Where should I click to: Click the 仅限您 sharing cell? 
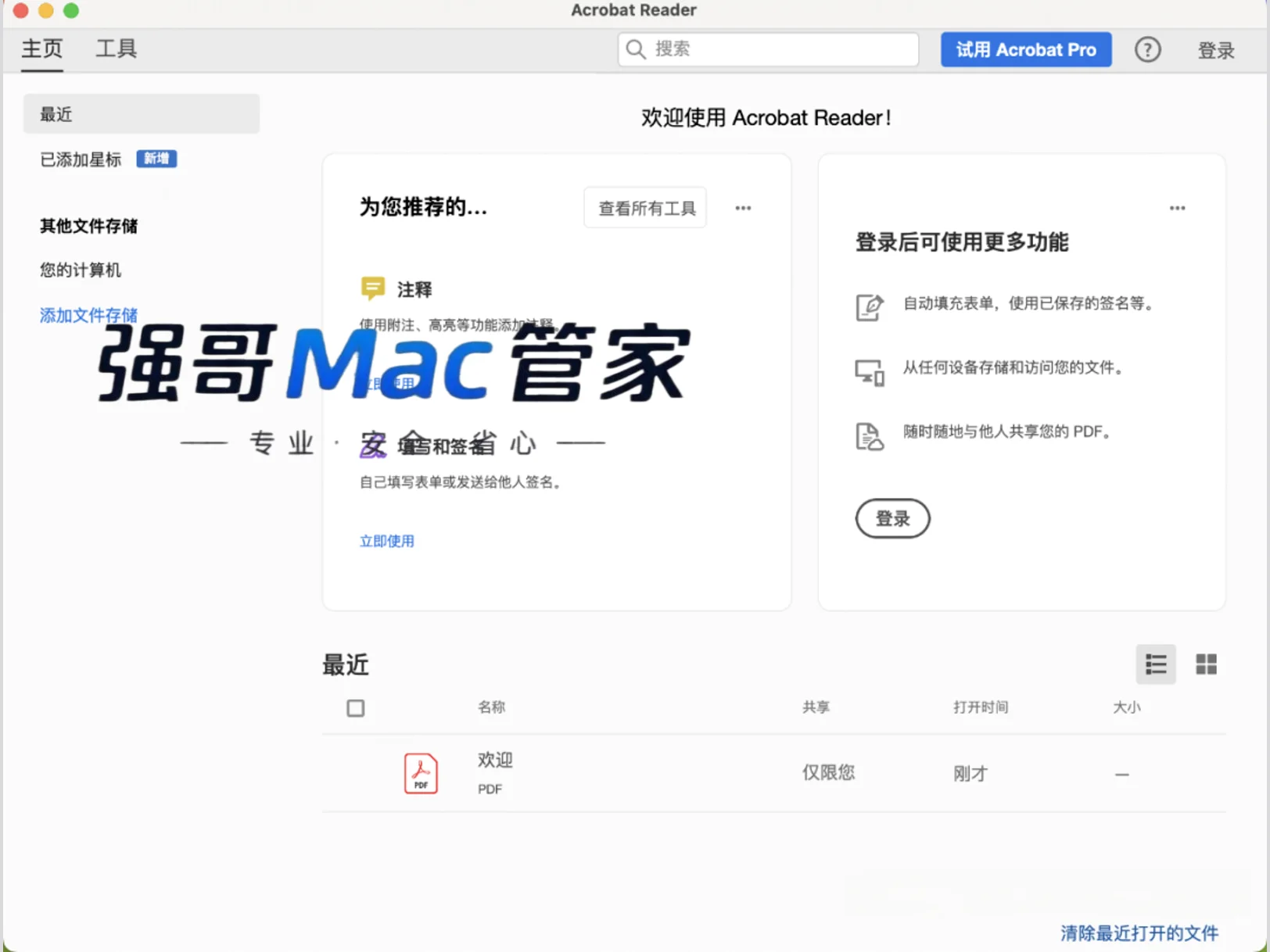click(x=828, y=772)
